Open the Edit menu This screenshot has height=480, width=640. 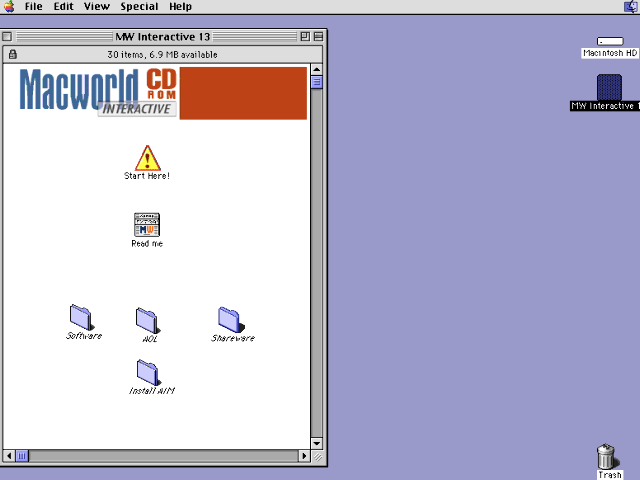coord(63,7)
